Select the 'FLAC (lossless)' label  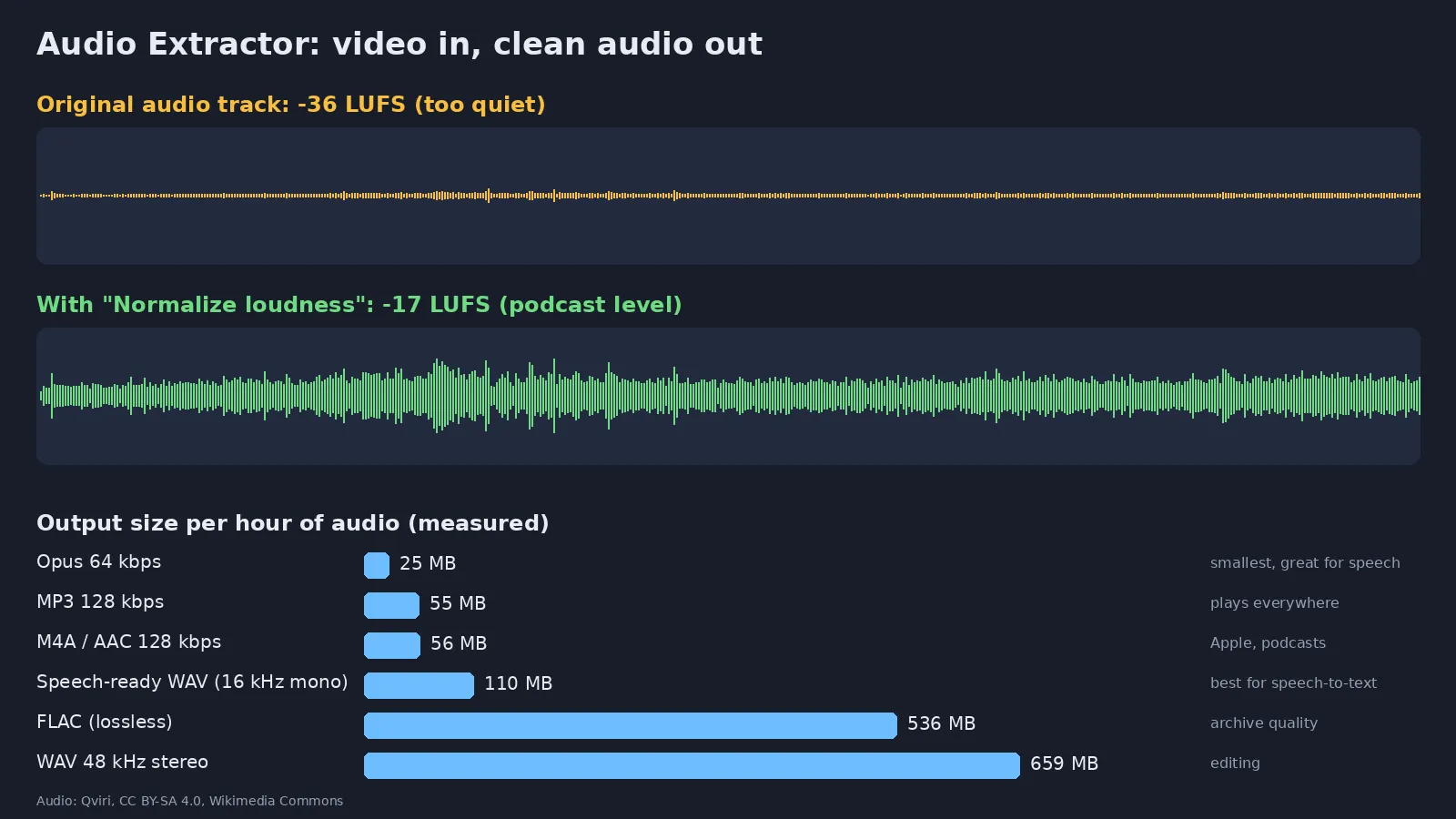(x=105, y=723)
